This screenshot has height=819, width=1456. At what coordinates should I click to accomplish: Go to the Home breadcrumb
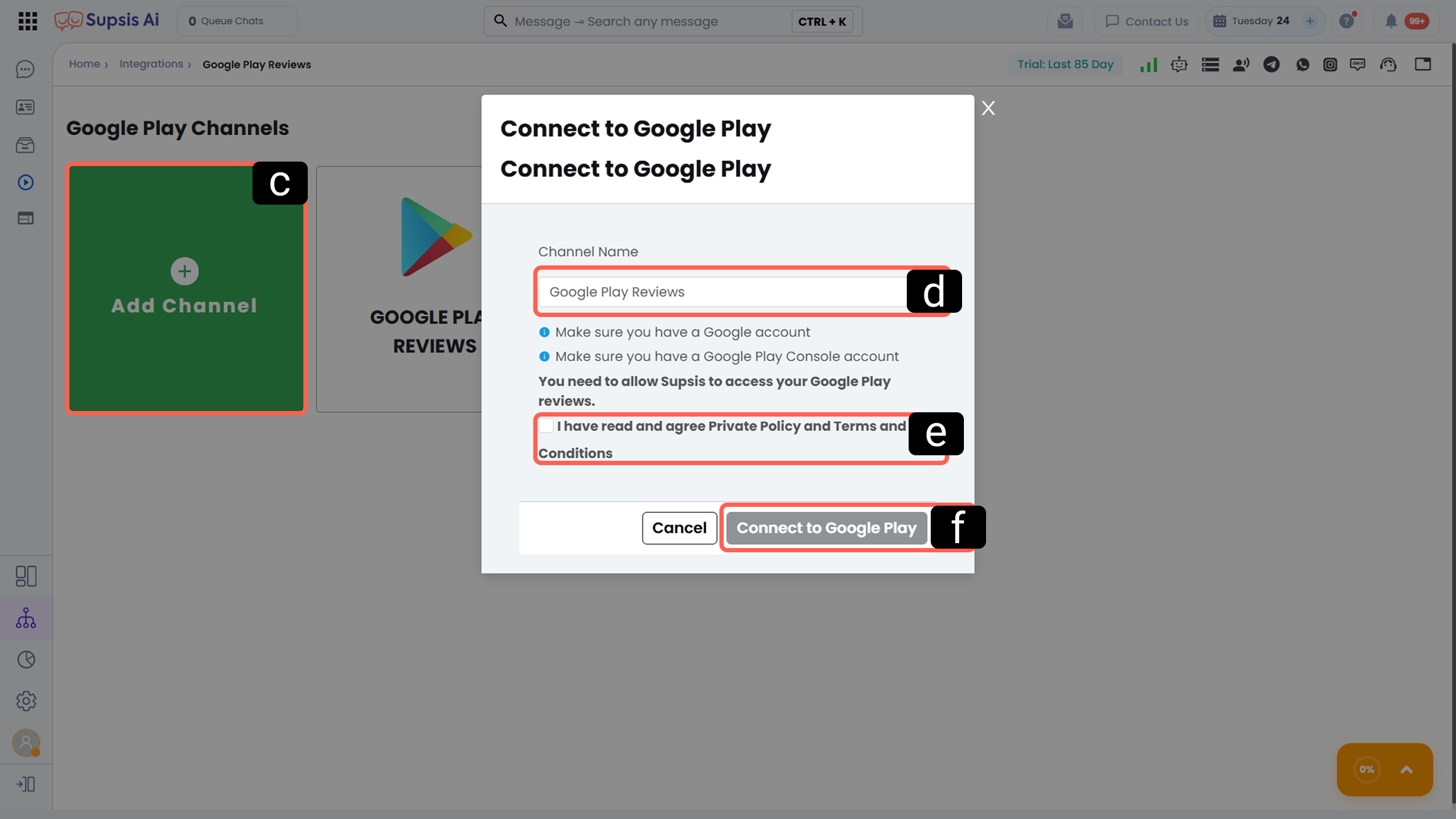(84, 64)
